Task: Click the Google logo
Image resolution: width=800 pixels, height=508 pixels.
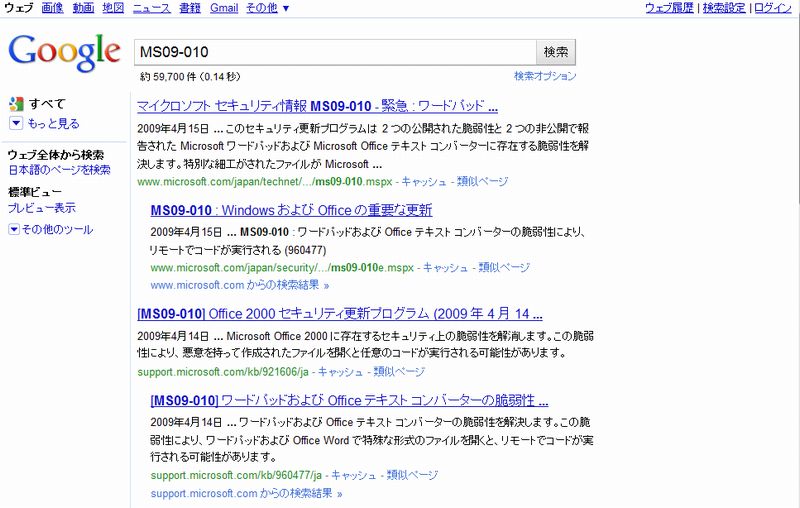Action: click(64, 53)
